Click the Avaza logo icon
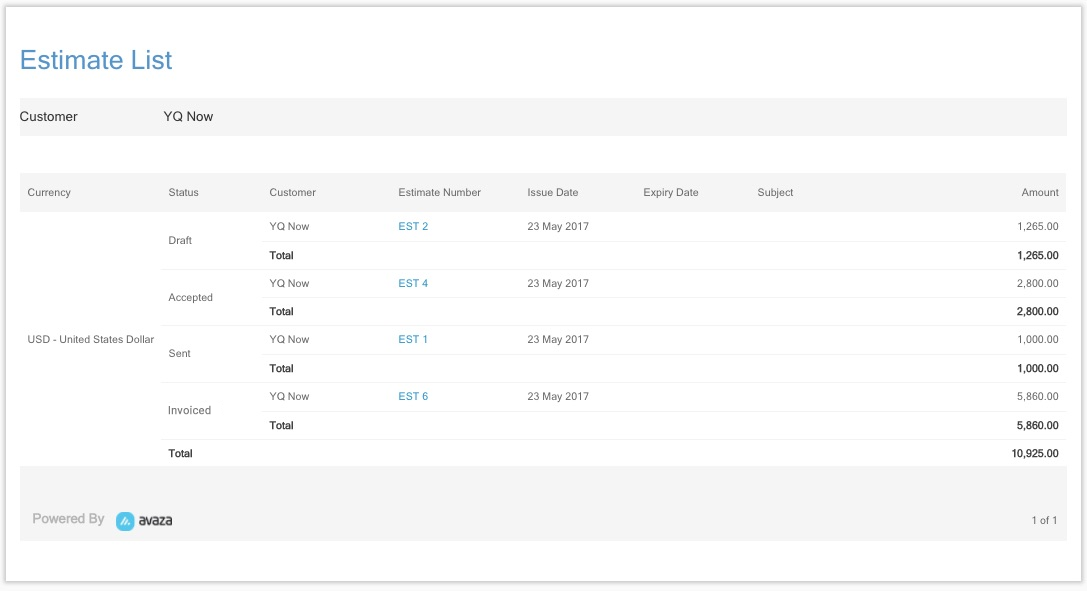 coord(125,521)
